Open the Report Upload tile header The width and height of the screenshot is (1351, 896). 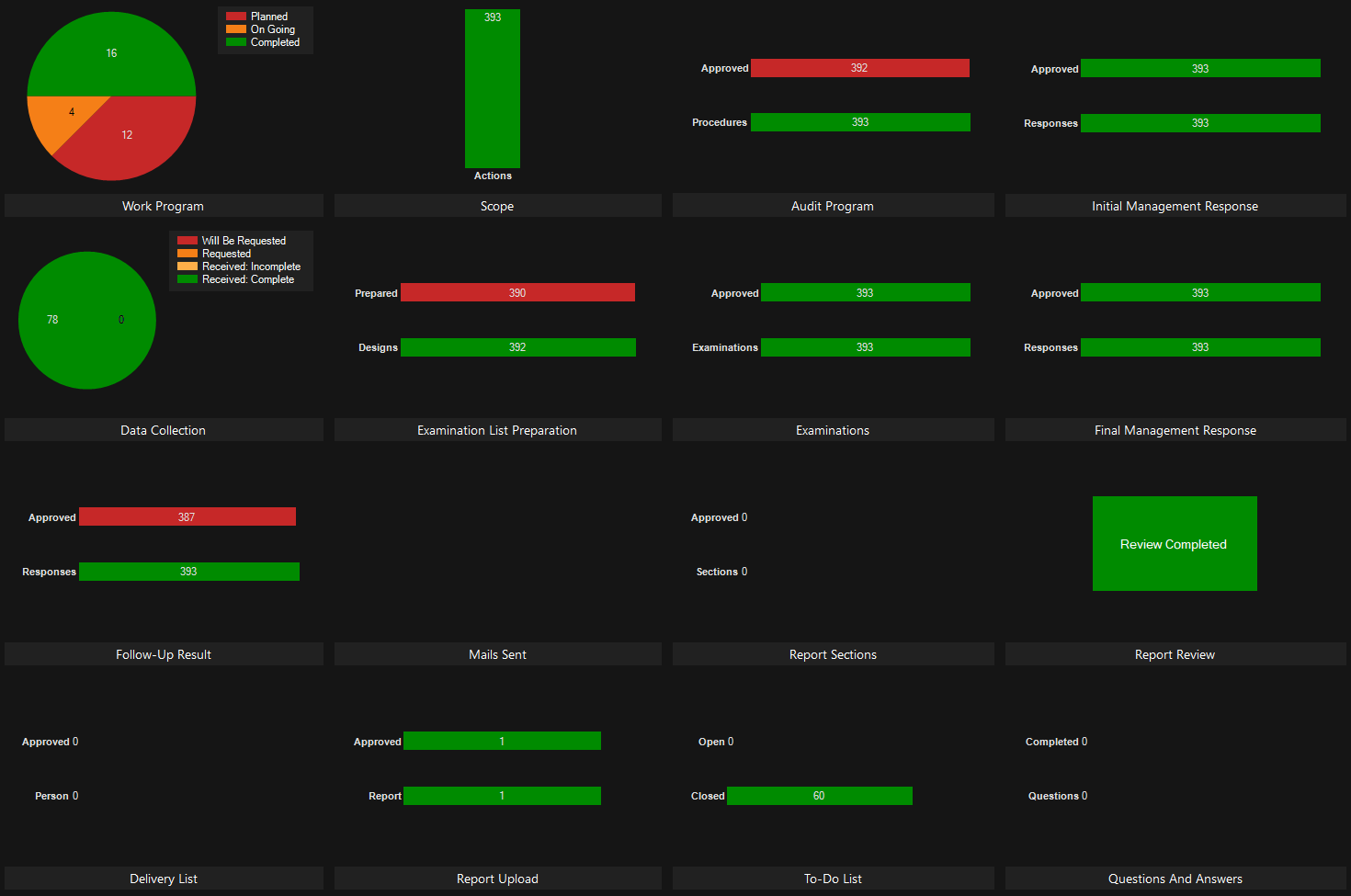[x=497, y=879]
